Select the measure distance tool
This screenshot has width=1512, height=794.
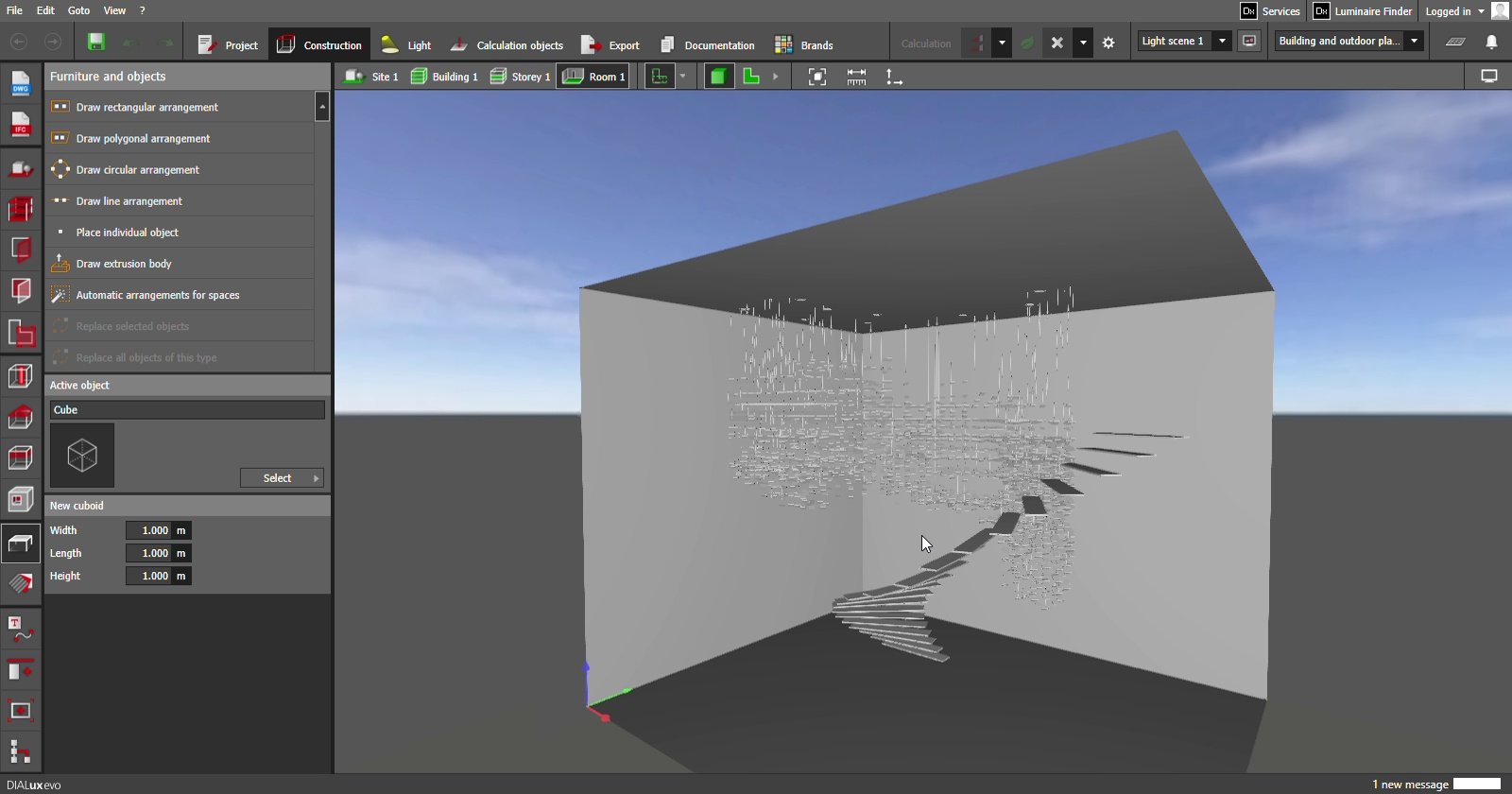[x=856, y=77]
